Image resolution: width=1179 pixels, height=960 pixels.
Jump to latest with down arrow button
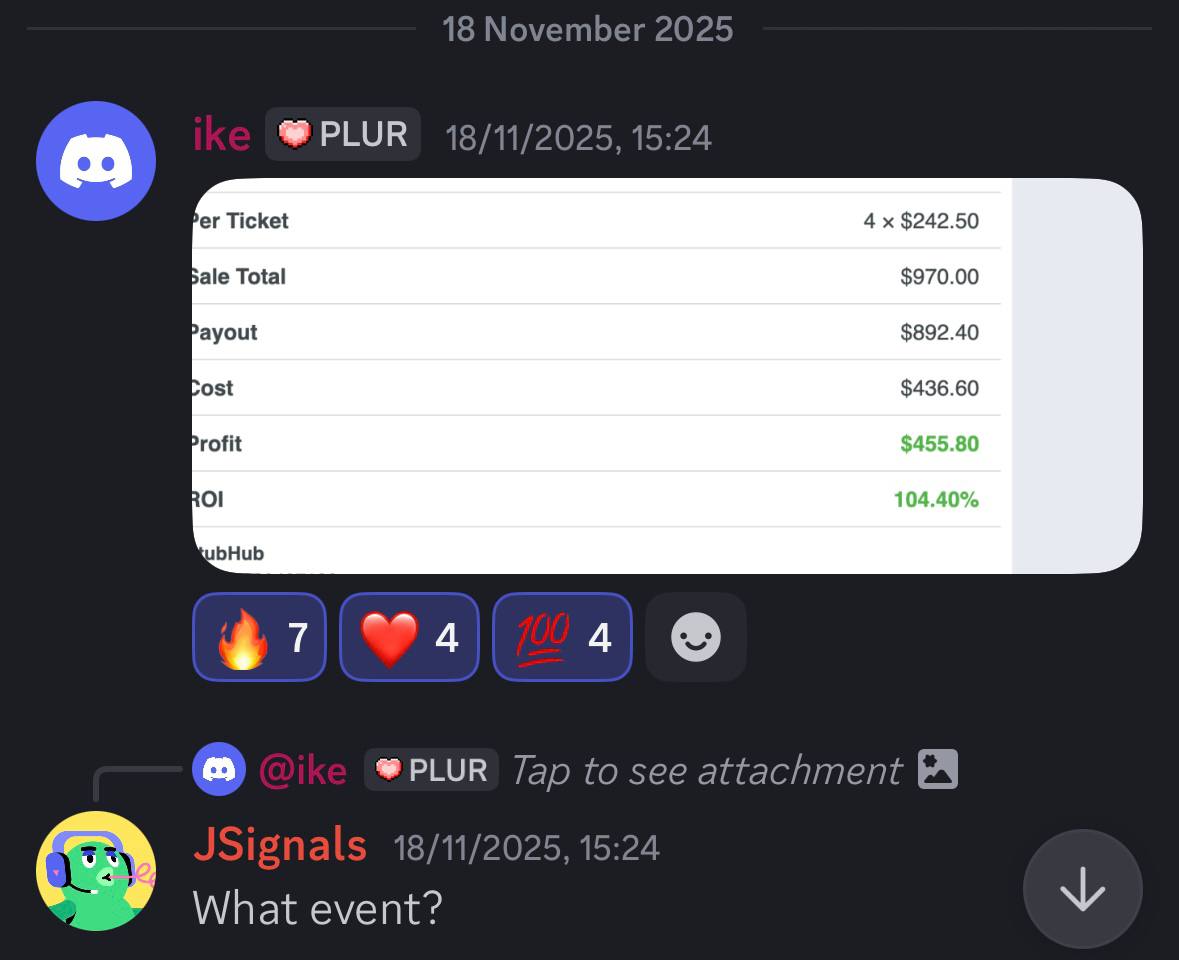coord(1083,889)
